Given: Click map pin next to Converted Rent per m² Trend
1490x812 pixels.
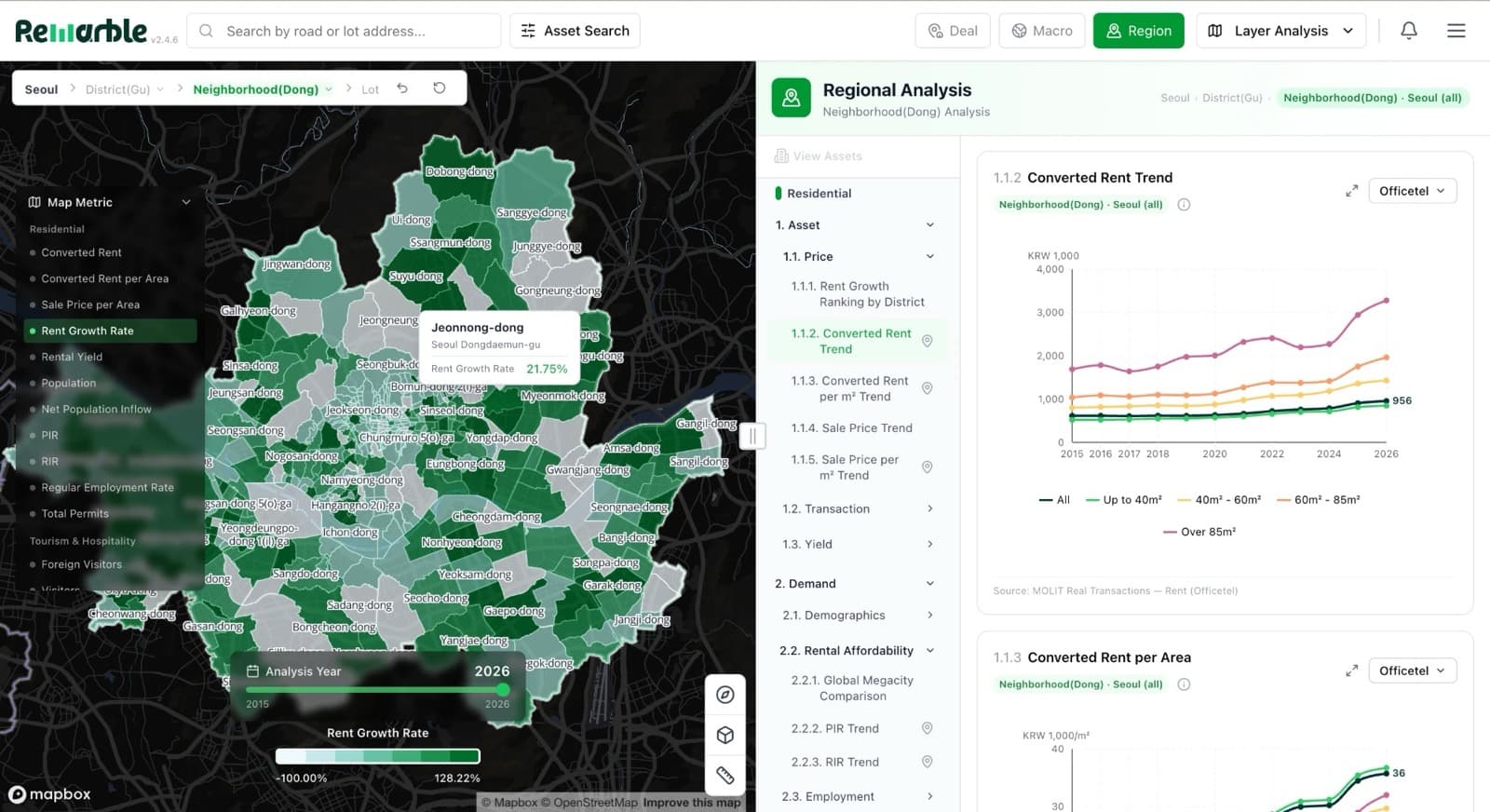Looking at the screenshot, I should coord(927,388).
